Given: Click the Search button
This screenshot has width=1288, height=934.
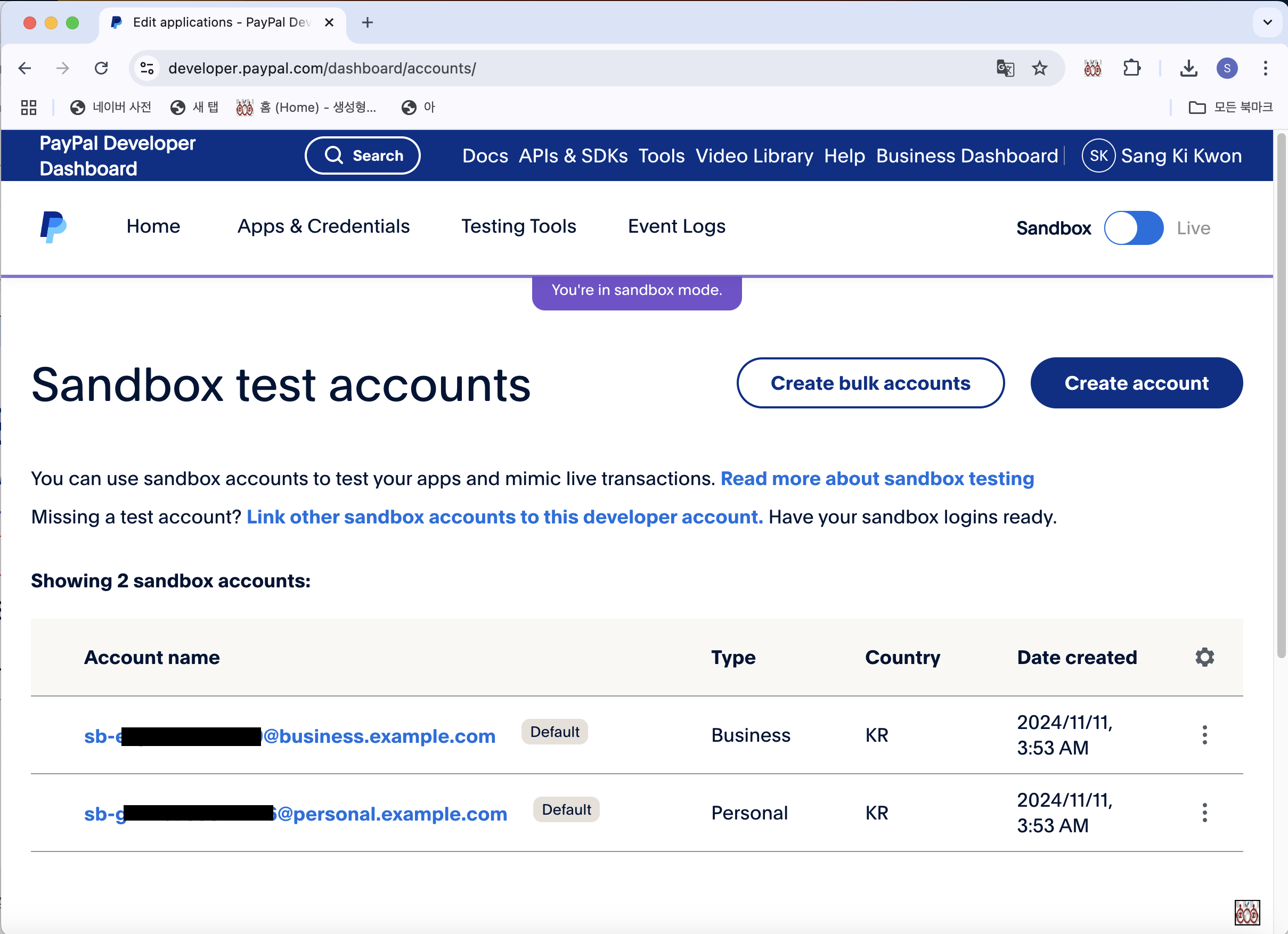Looking at the screenshot, I should coord(362,155).
